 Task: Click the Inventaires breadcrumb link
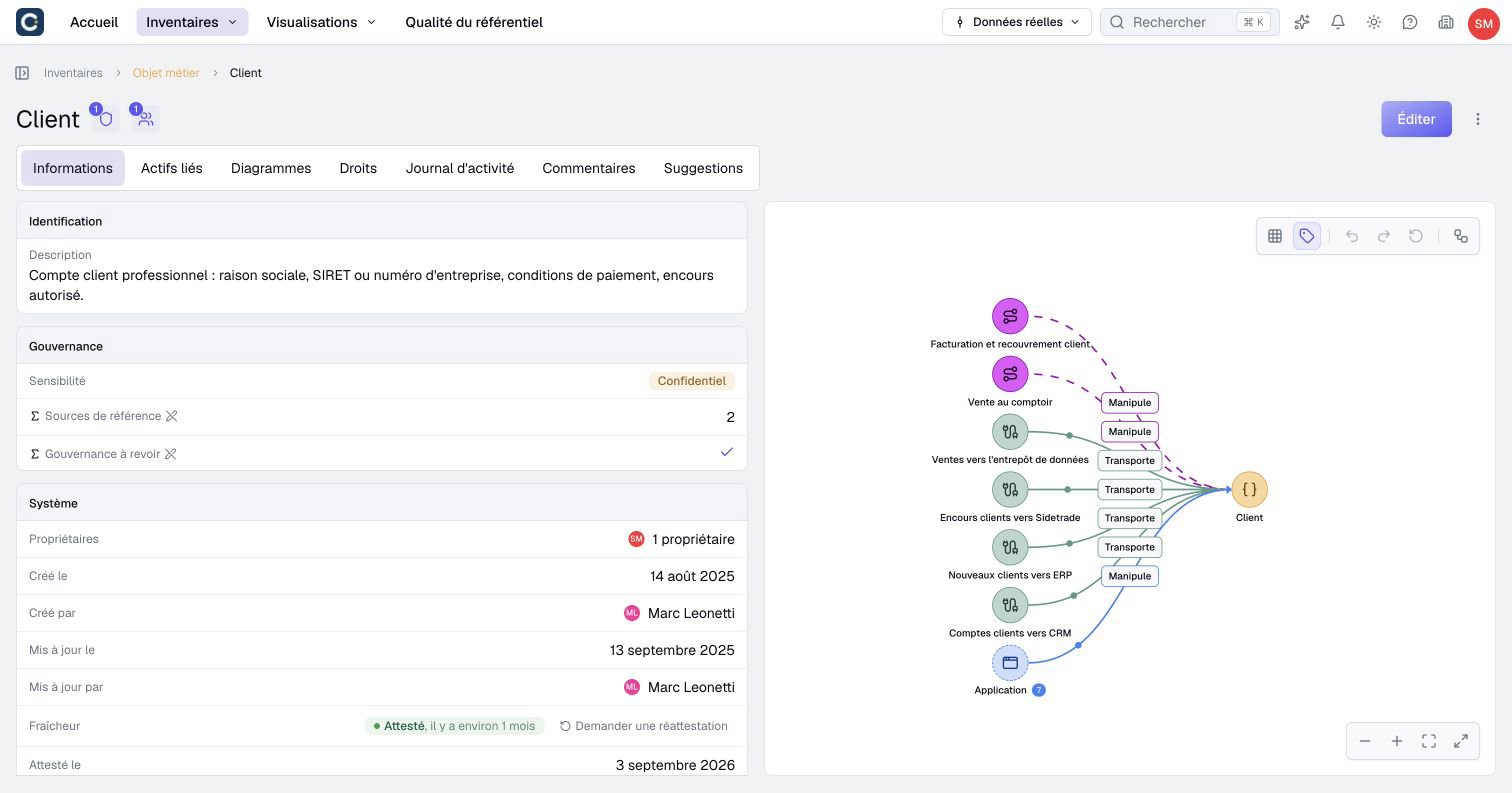[x=73, y=73]
